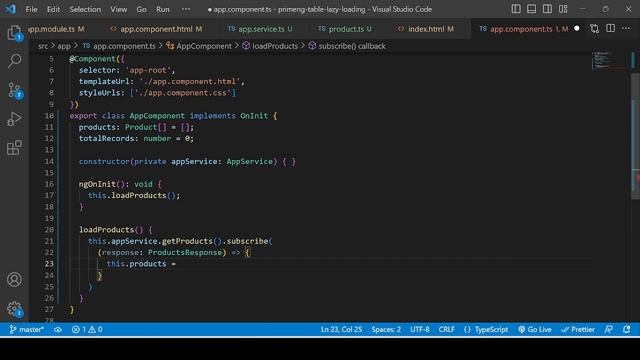640x360 pixels.
Task: Click line number 10 in gutter
Action: (49, 116)
